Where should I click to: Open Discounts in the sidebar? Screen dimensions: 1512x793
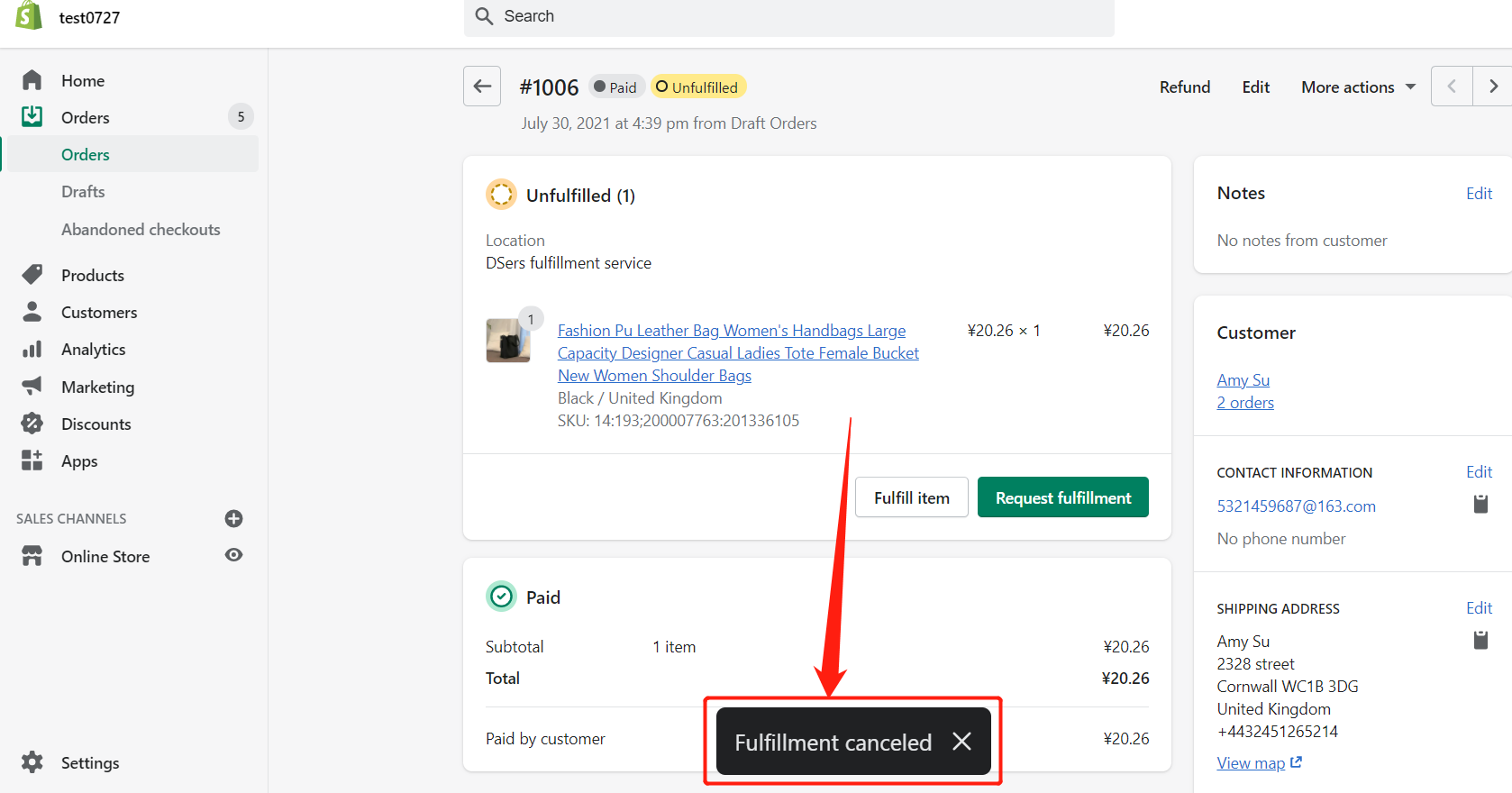96,424
